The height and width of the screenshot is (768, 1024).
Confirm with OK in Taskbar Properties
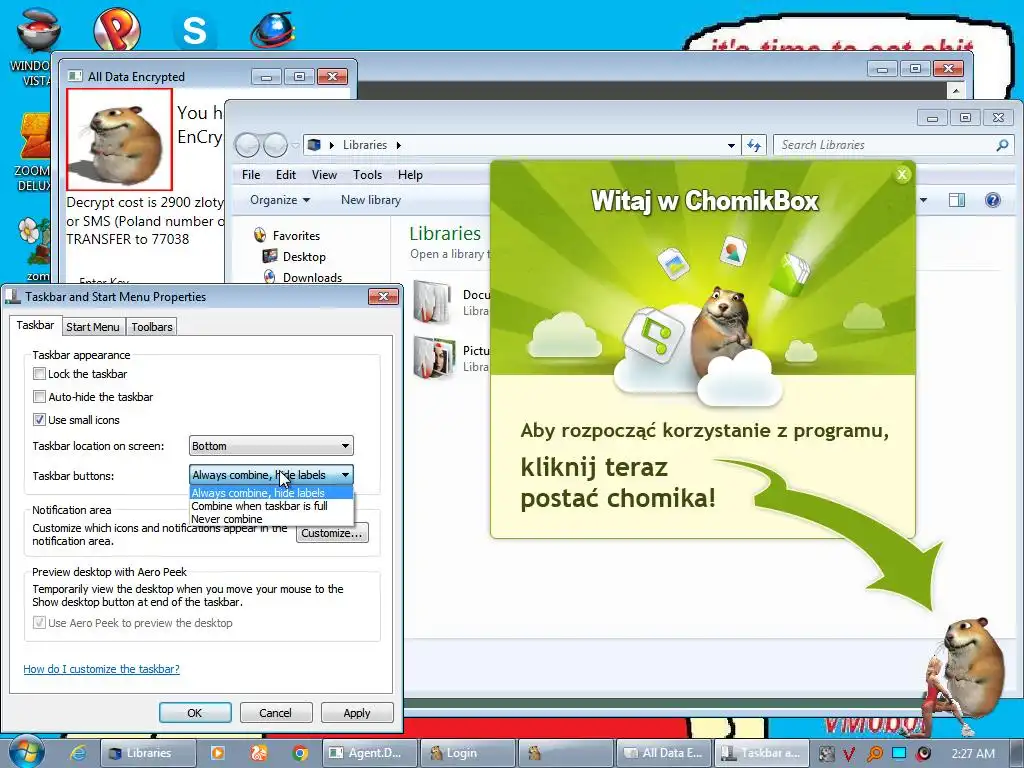(x=195, y=712)
